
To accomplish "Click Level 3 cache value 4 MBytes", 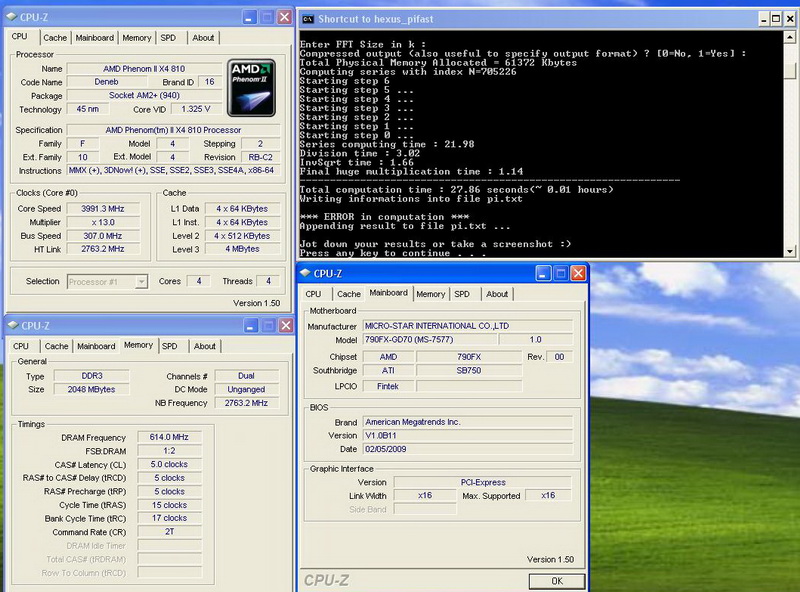I will coord(242,249).
